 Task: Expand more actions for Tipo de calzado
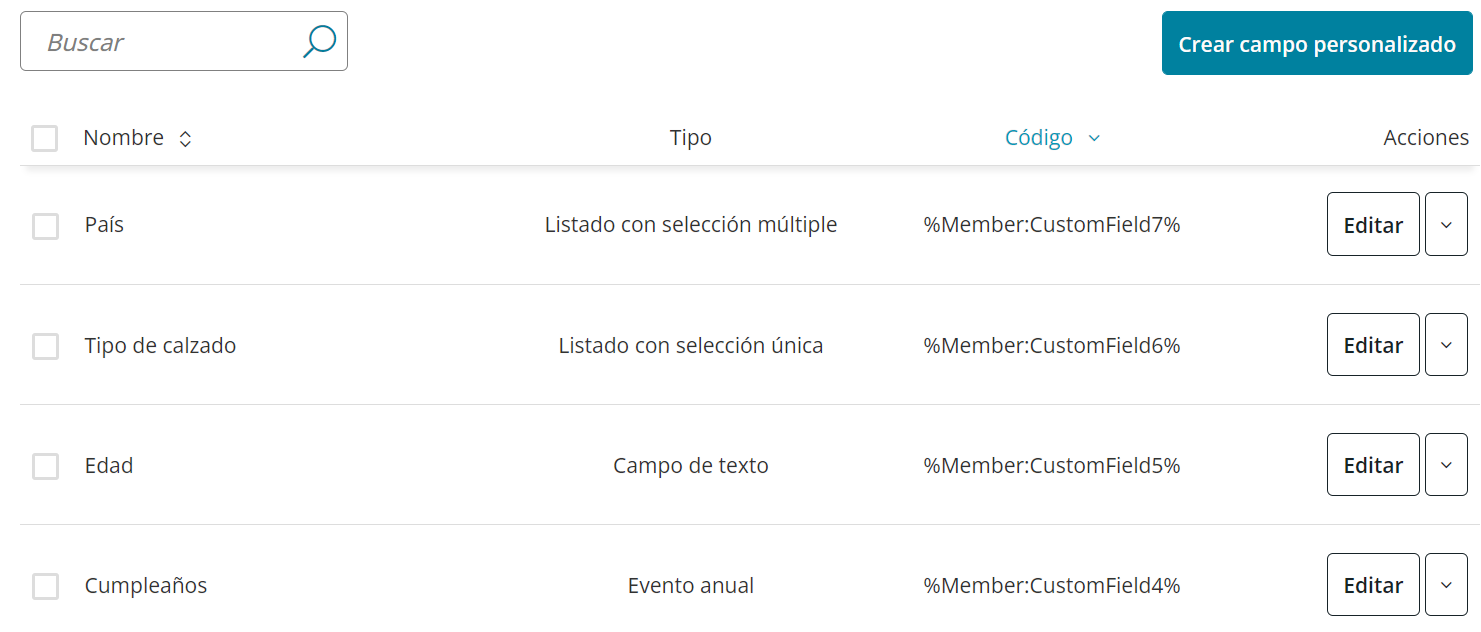click(x=1446, y=344)
